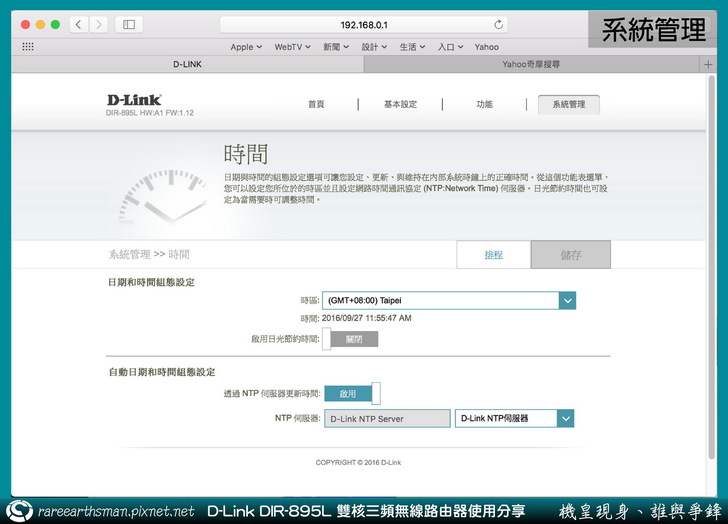
Task: Toggle the Safari sidebar button
Action: [x=129, y=24]
